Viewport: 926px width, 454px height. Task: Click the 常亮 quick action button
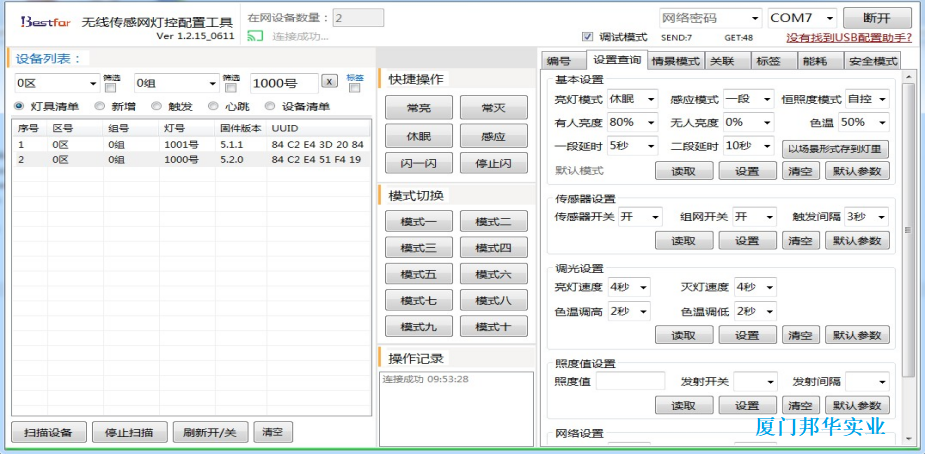(419, 108)
